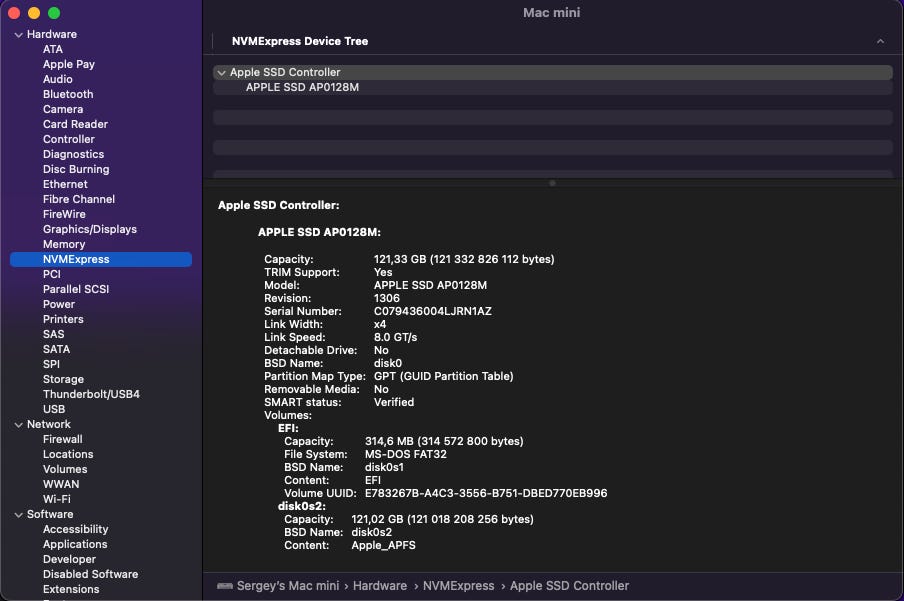
Task: Open FireWire section
Action: click(64, 215)
